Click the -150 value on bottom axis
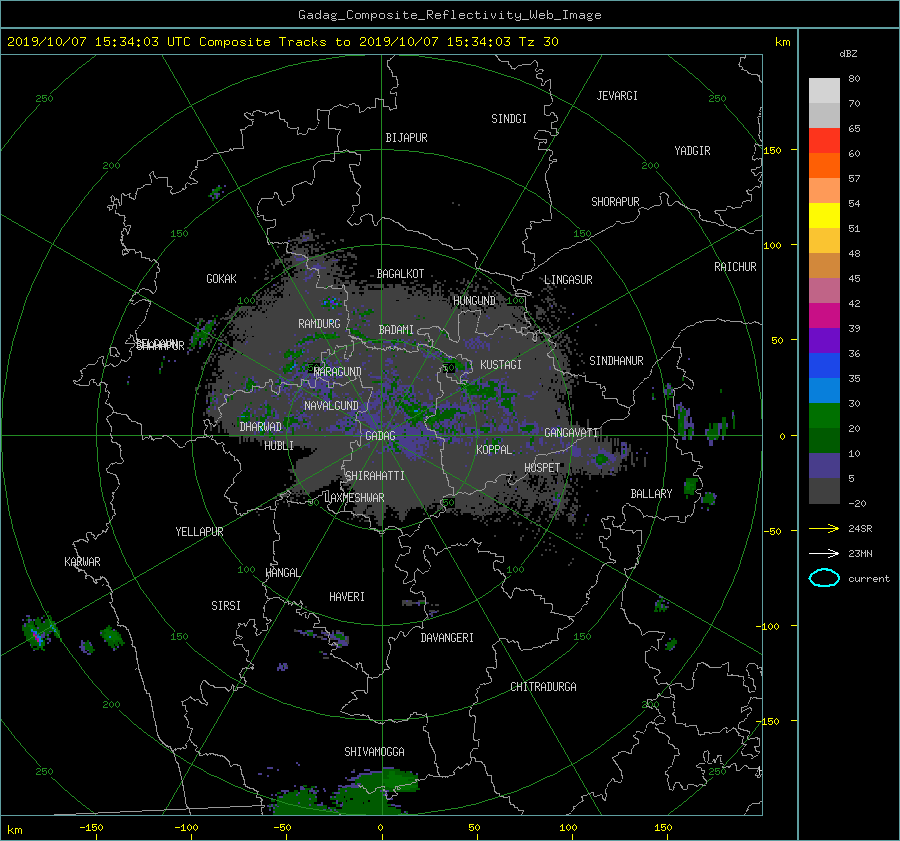900x841 pixels. 91,828
